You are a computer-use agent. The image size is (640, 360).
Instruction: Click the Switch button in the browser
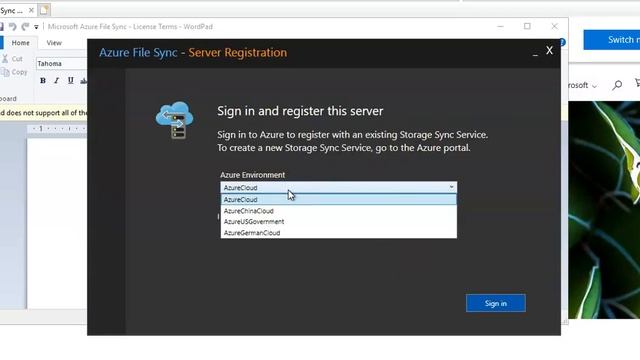(x=612, y=40)
